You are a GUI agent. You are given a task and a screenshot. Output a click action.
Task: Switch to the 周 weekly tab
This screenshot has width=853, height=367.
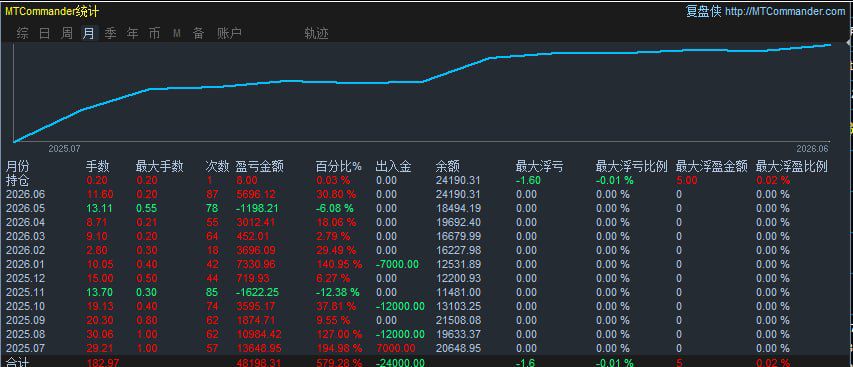[x=67, y=34]
